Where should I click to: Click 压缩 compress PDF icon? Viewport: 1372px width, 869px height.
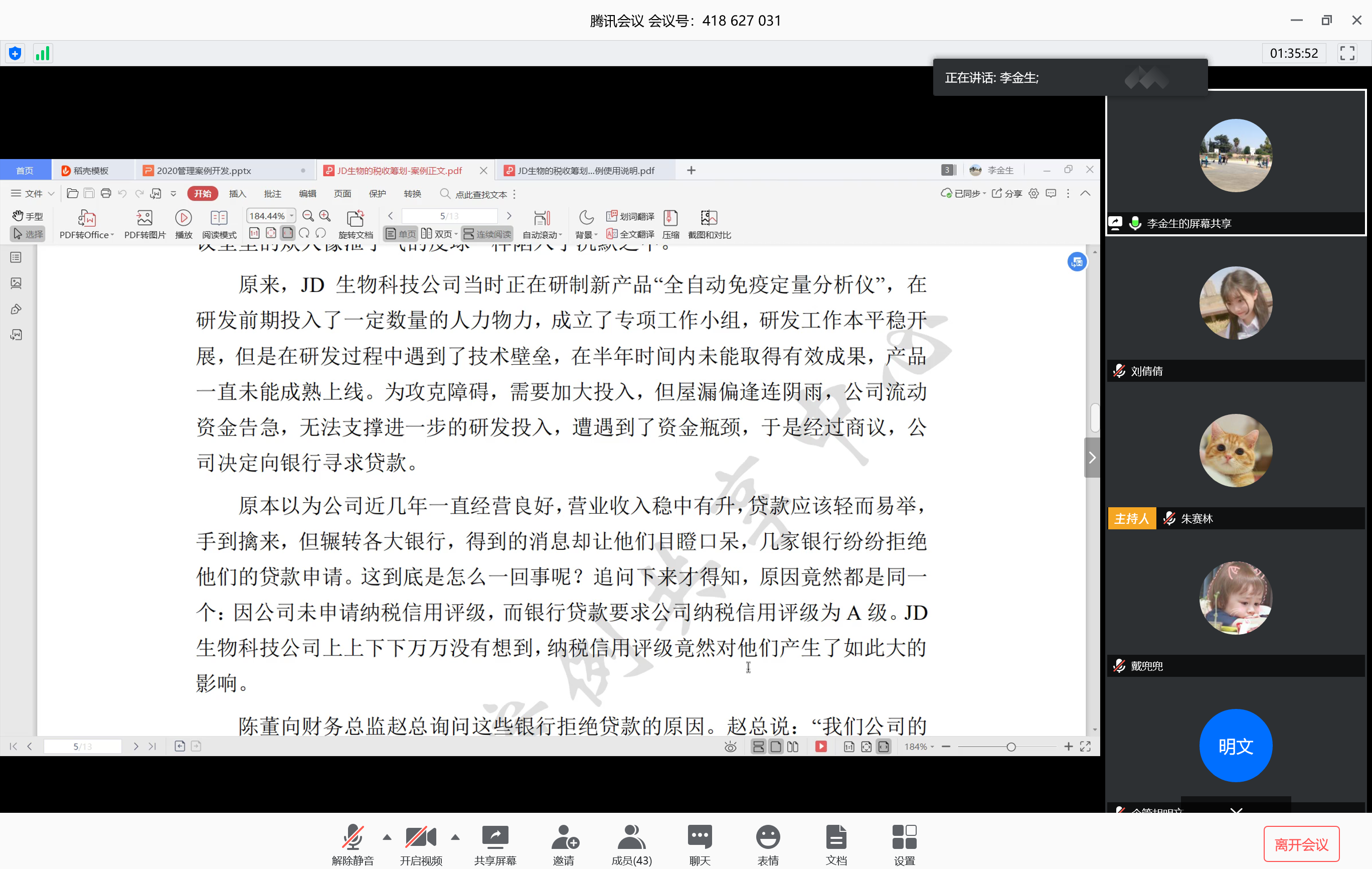coord(670,225)
